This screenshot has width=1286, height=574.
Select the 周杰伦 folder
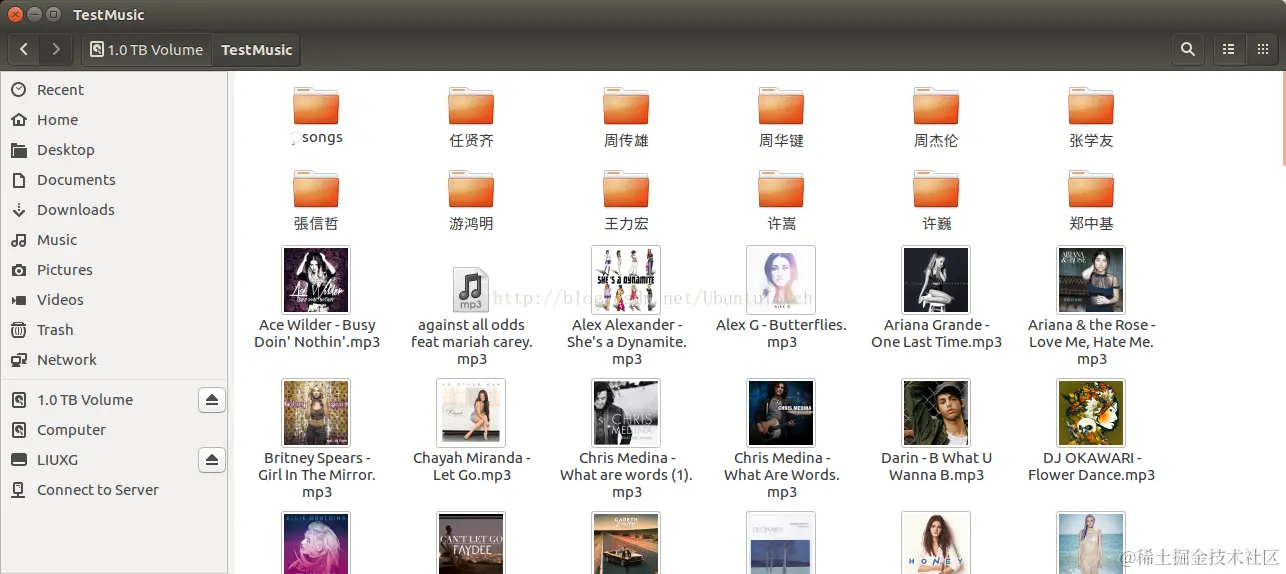936,117
